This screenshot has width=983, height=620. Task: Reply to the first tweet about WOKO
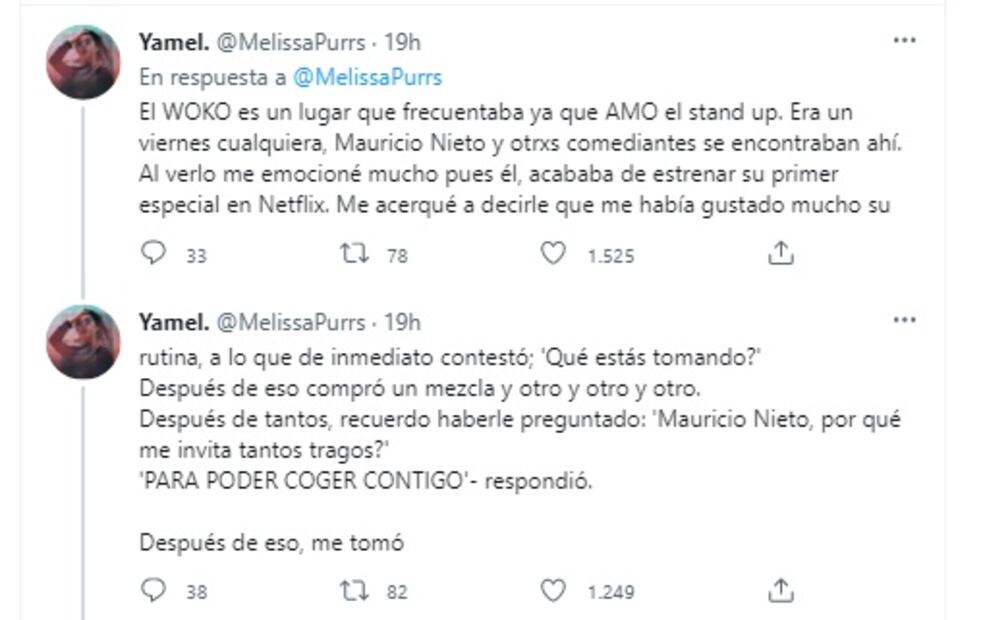tap(153, 254)
